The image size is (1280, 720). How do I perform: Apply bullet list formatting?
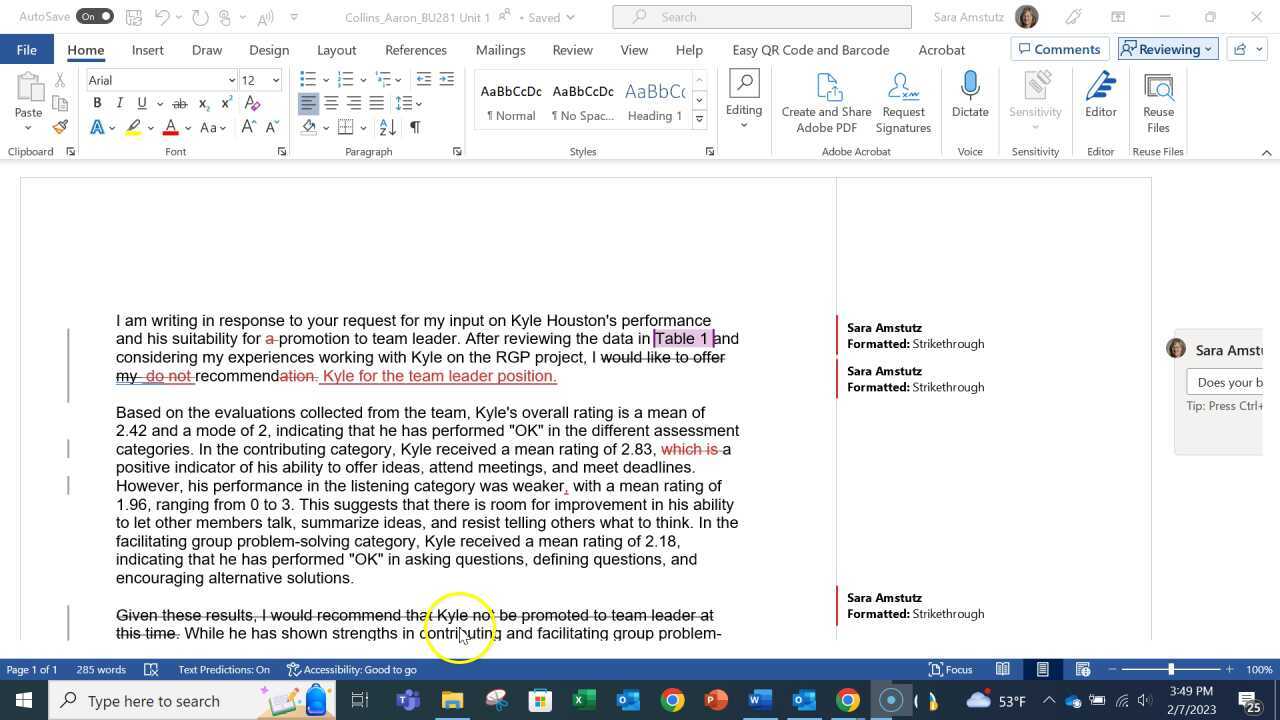pyautogui.click(x=308, y=80)
